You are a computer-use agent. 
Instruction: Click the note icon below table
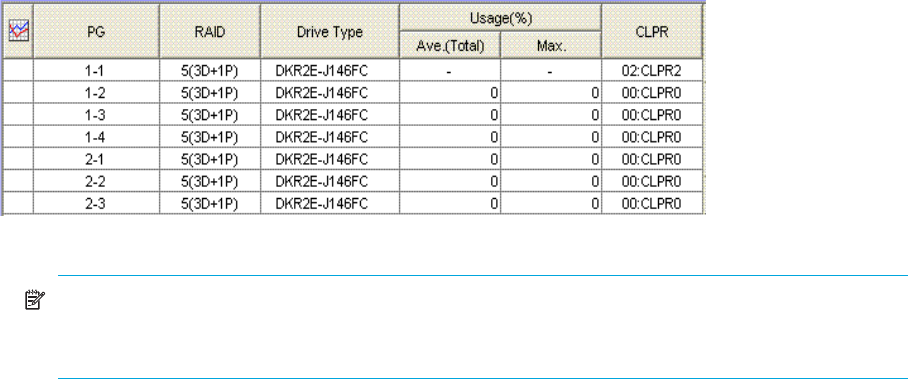tap(32, 300)
